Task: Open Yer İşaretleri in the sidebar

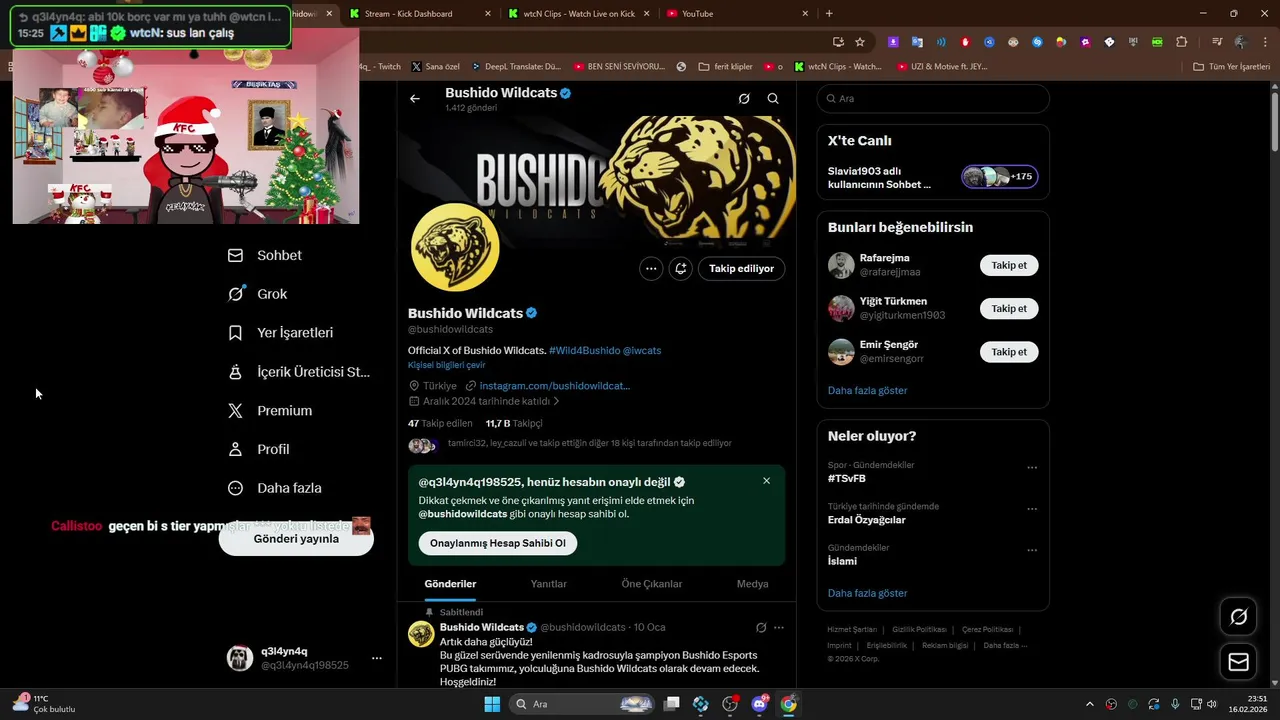Action: [x=280, y=333]
